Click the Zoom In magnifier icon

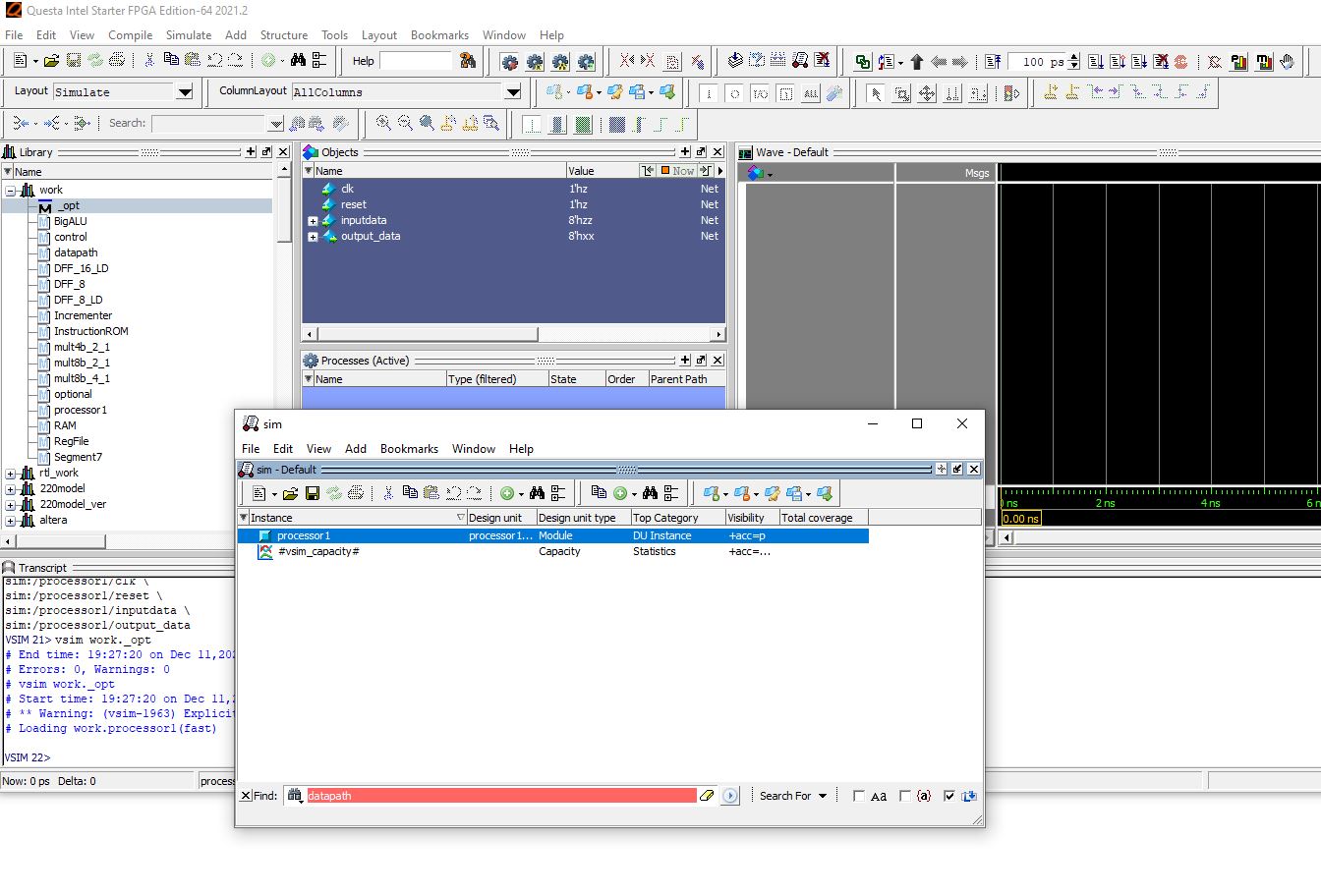pyautogui.click(x=382, y=124)
